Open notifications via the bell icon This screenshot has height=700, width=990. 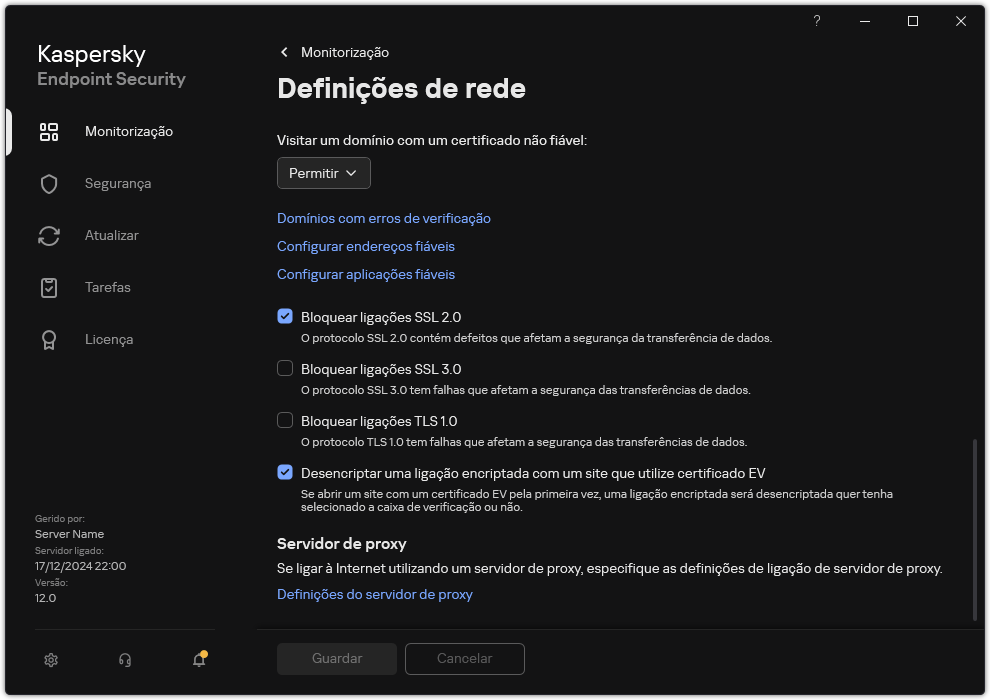(198, 661)
